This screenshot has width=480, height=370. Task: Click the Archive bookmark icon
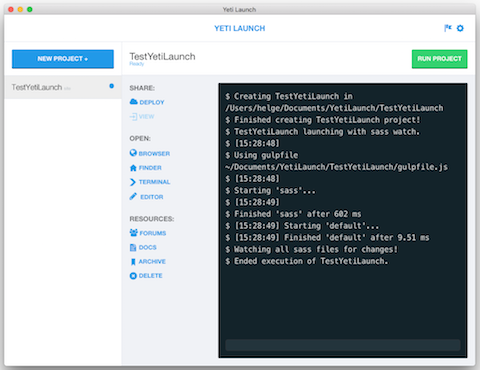[x=133, y=262]
